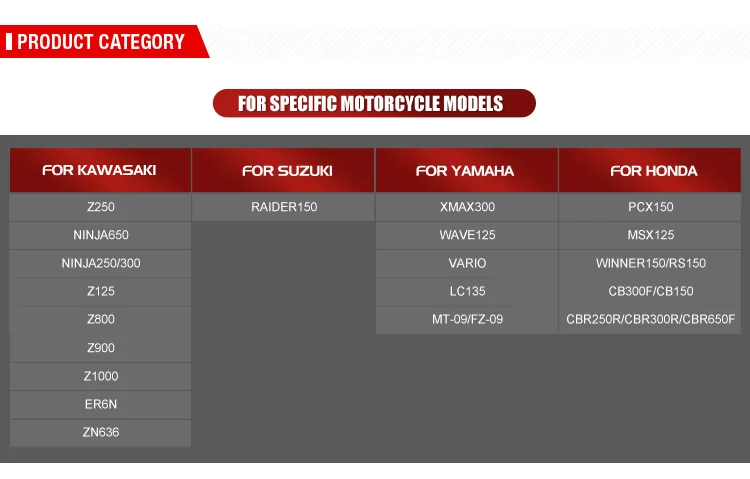Select the FOR YAMAHA column header
Screen dimensions: 750x479
(466, 171)
